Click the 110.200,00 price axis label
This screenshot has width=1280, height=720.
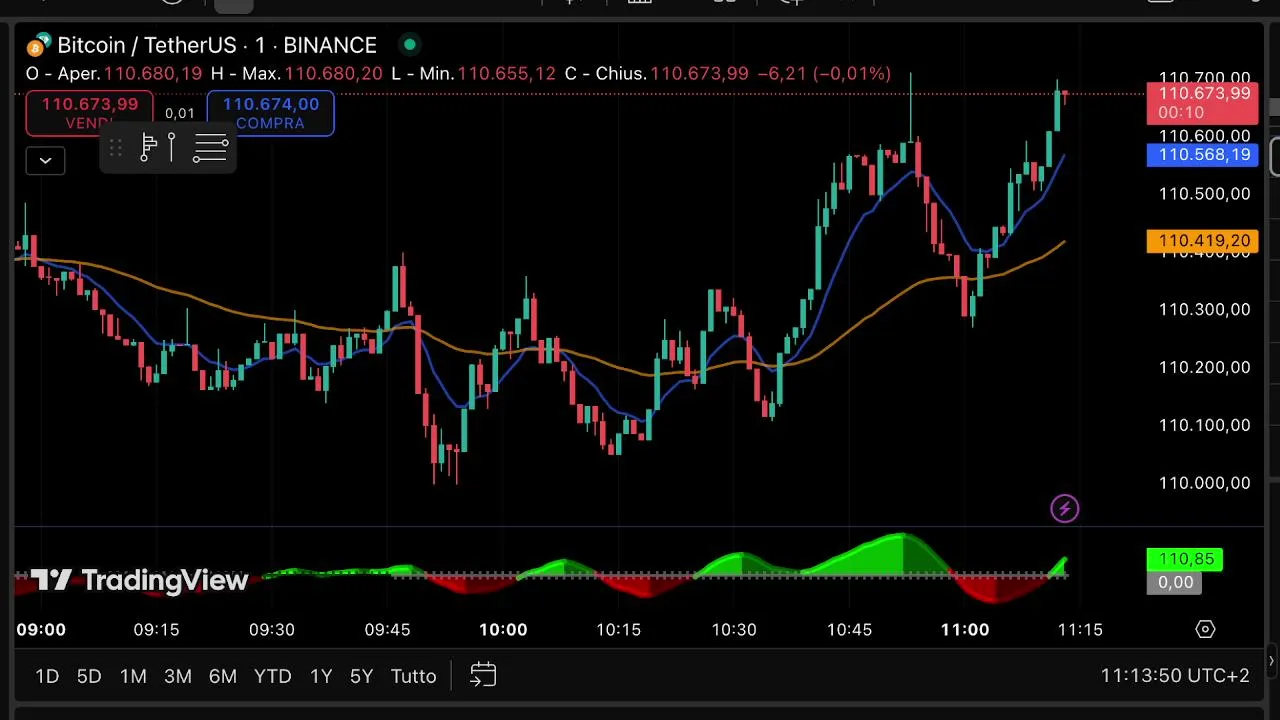pos(1204,368)
